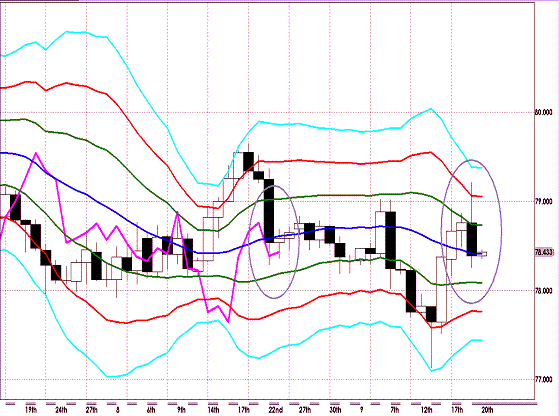
Task: Click the 79.000 price axis label
Action: (x=544, y=202)
